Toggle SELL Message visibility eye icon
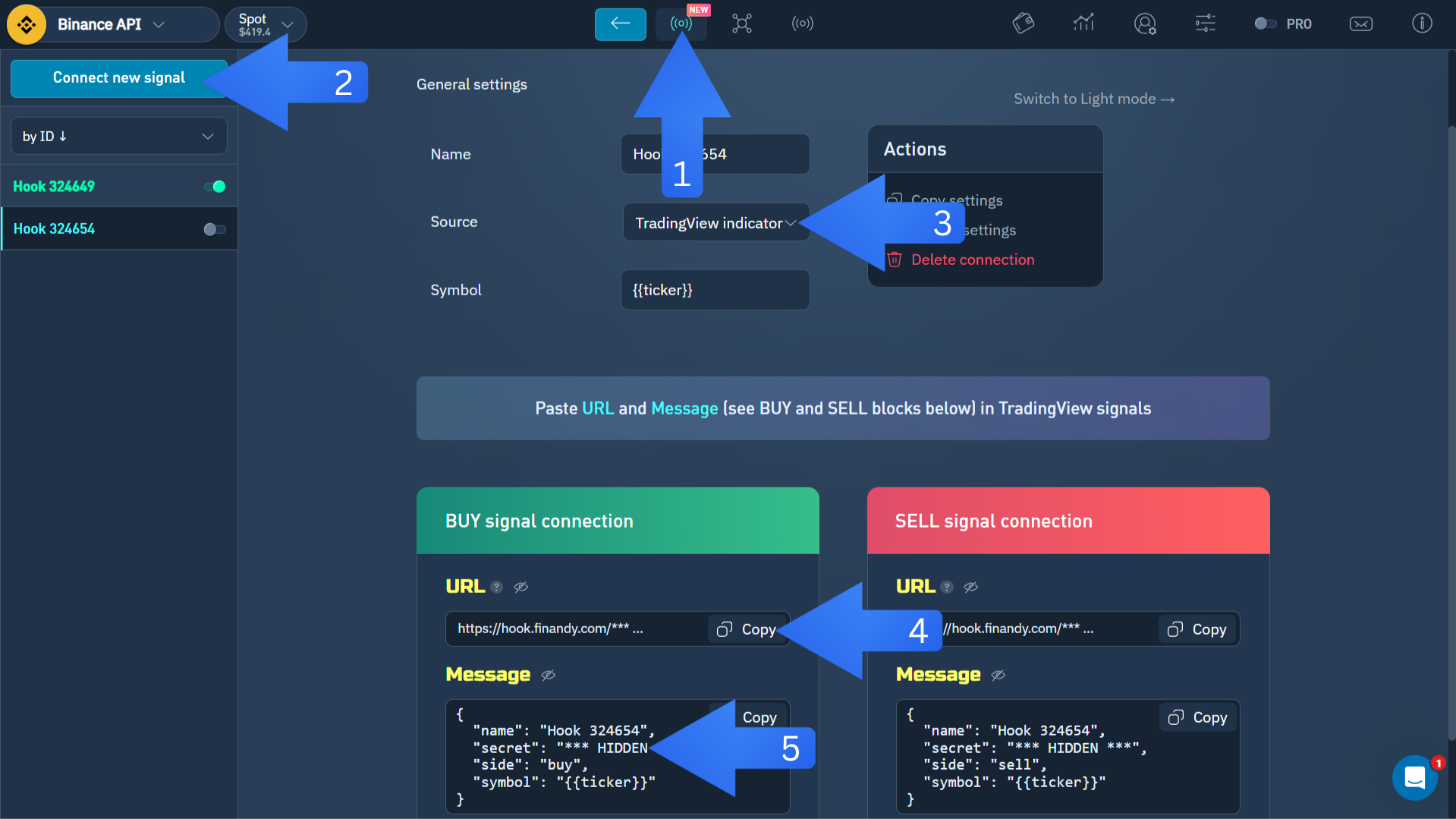 pos(998,675)
